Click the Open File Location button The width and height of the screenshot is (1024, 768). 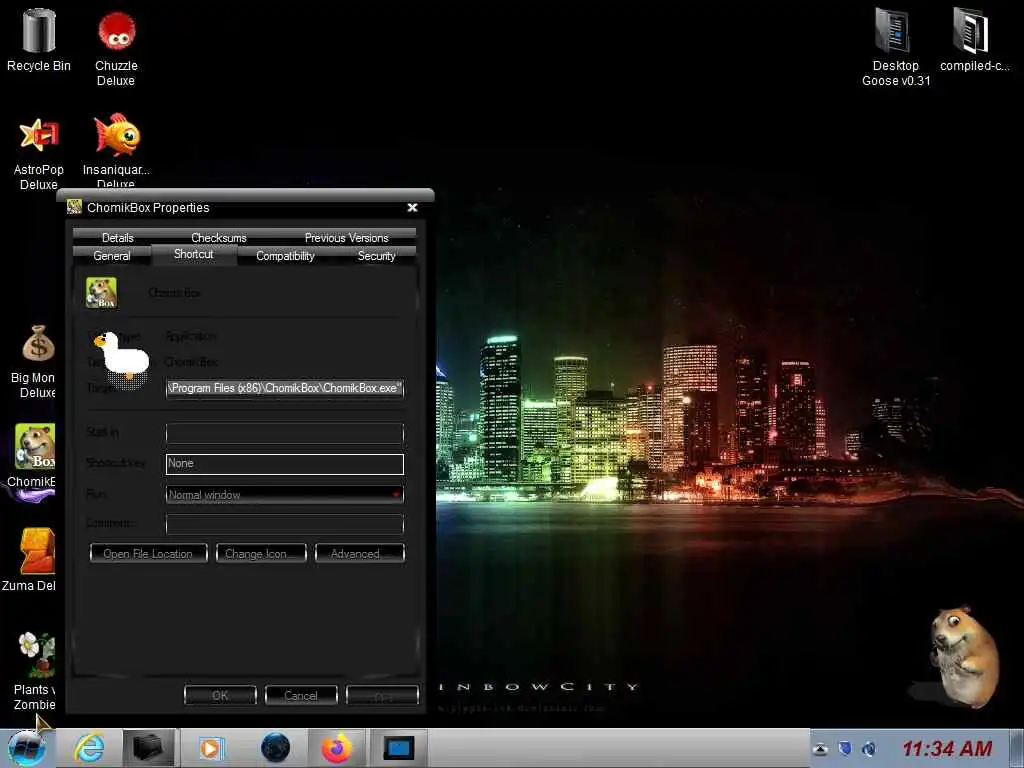click(x=148, y=553)
